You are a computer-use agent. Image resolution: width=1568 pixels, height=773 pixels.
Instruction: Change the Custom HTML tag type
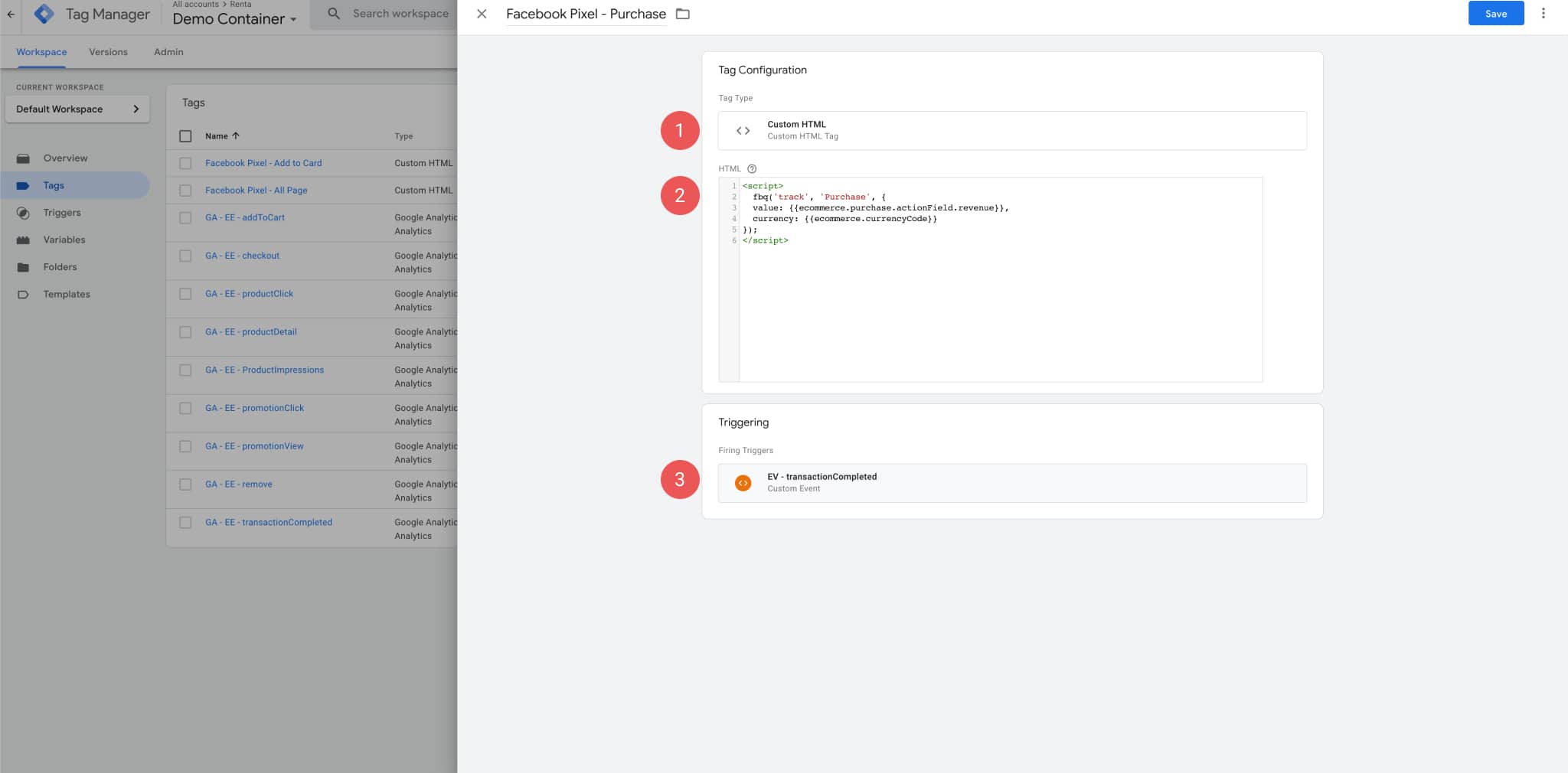(1012, 130)
